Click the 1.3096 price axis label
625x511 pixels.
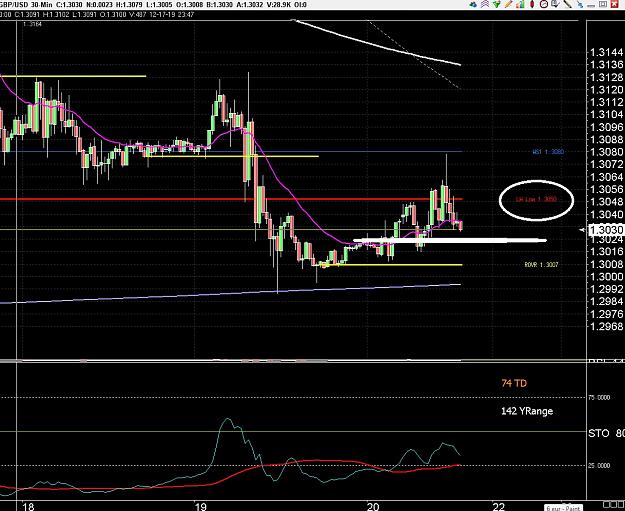(606, 127)
